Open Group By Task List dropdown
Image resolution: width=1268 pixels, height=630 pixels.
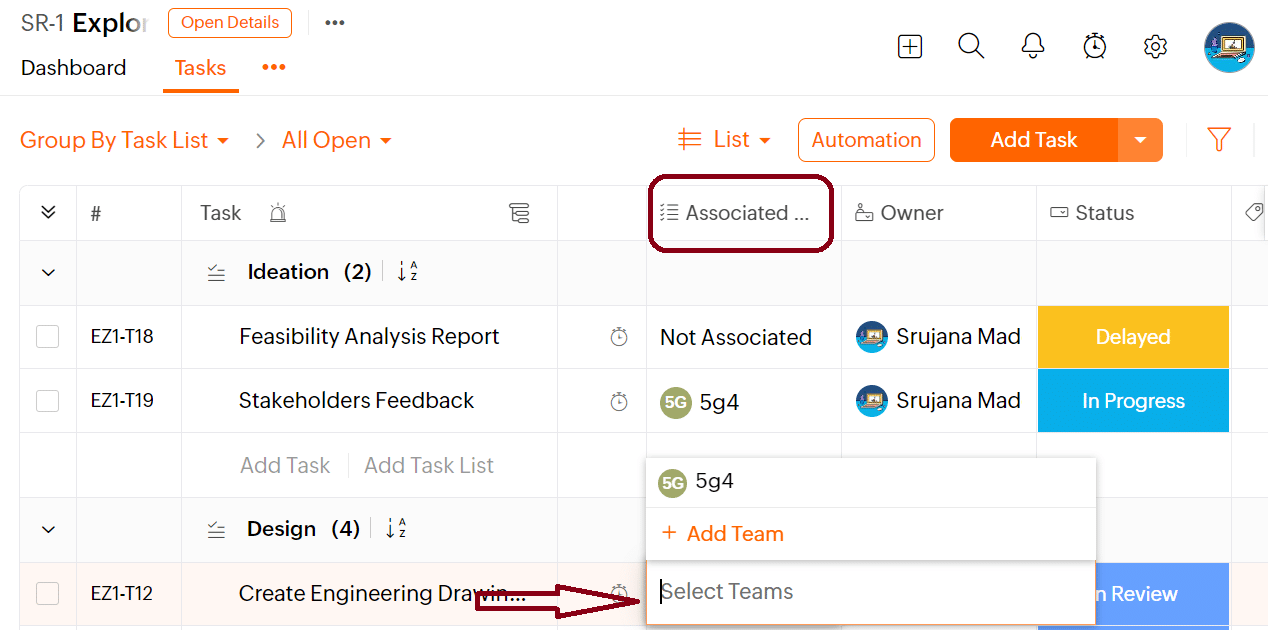pyautogui.click(x=125, y=140)
